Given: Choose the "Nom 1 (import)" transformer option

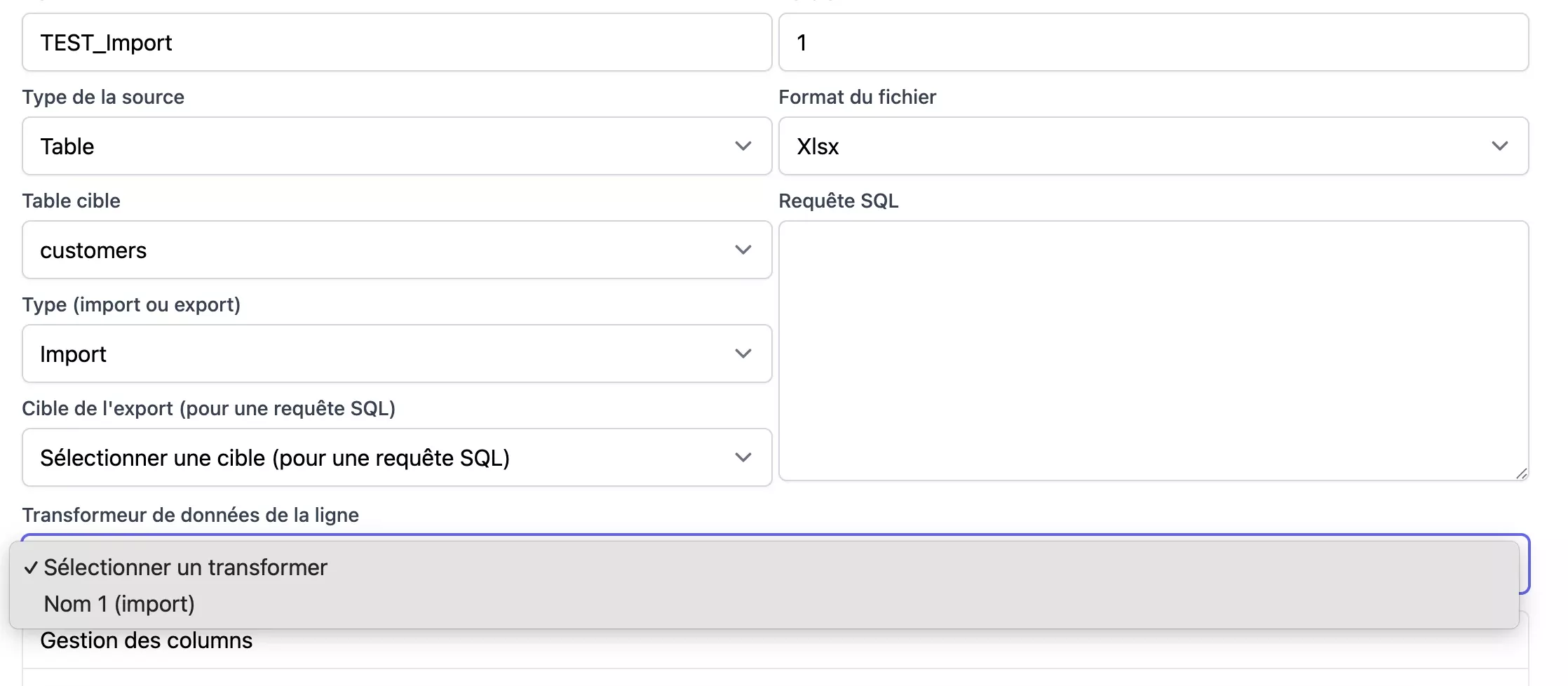Looking at the screenshot, I should (x=119, y=604).
